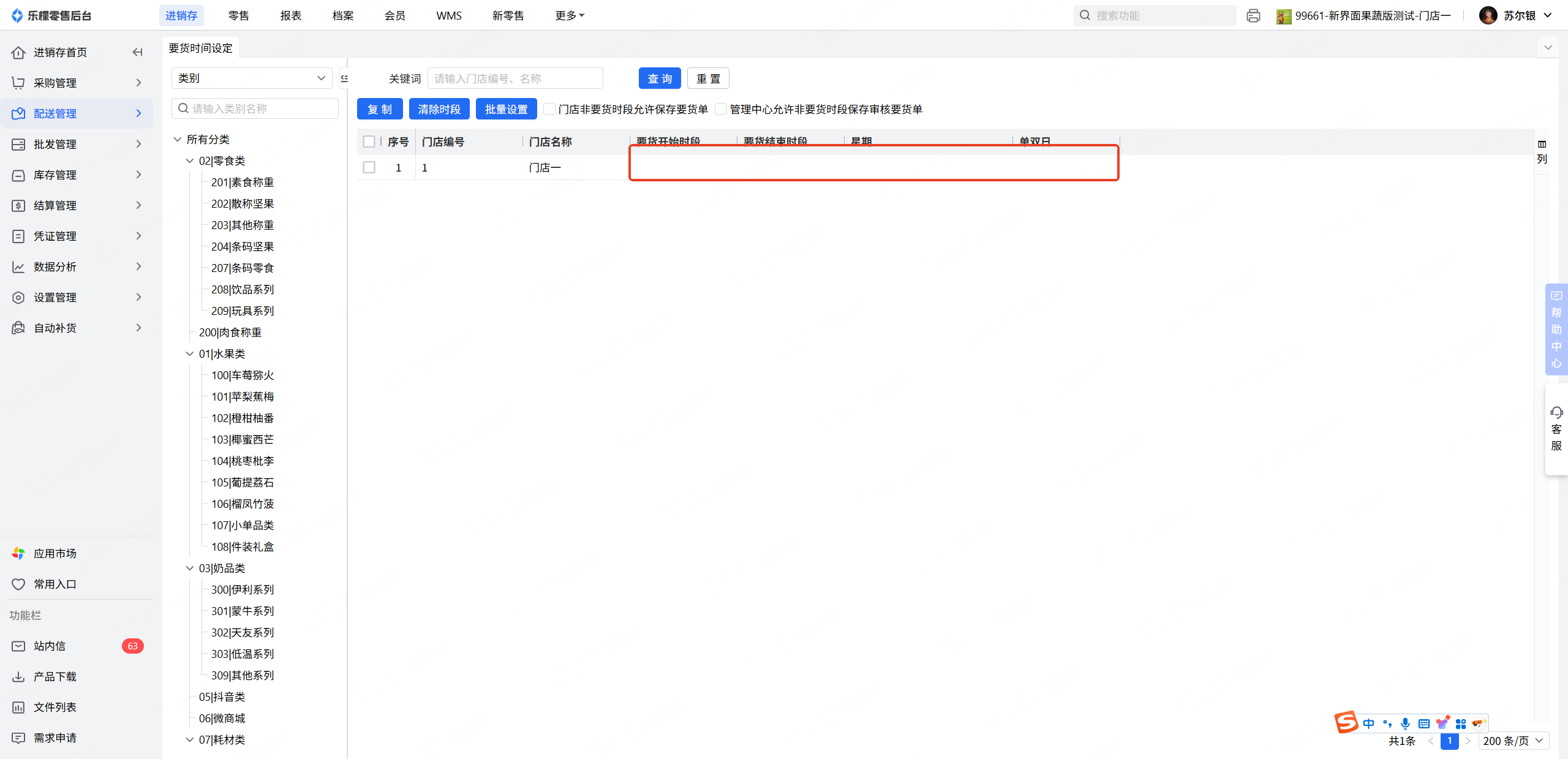
Task: Click the 应用市场 app market icon
Action: [x=18, y=553]
